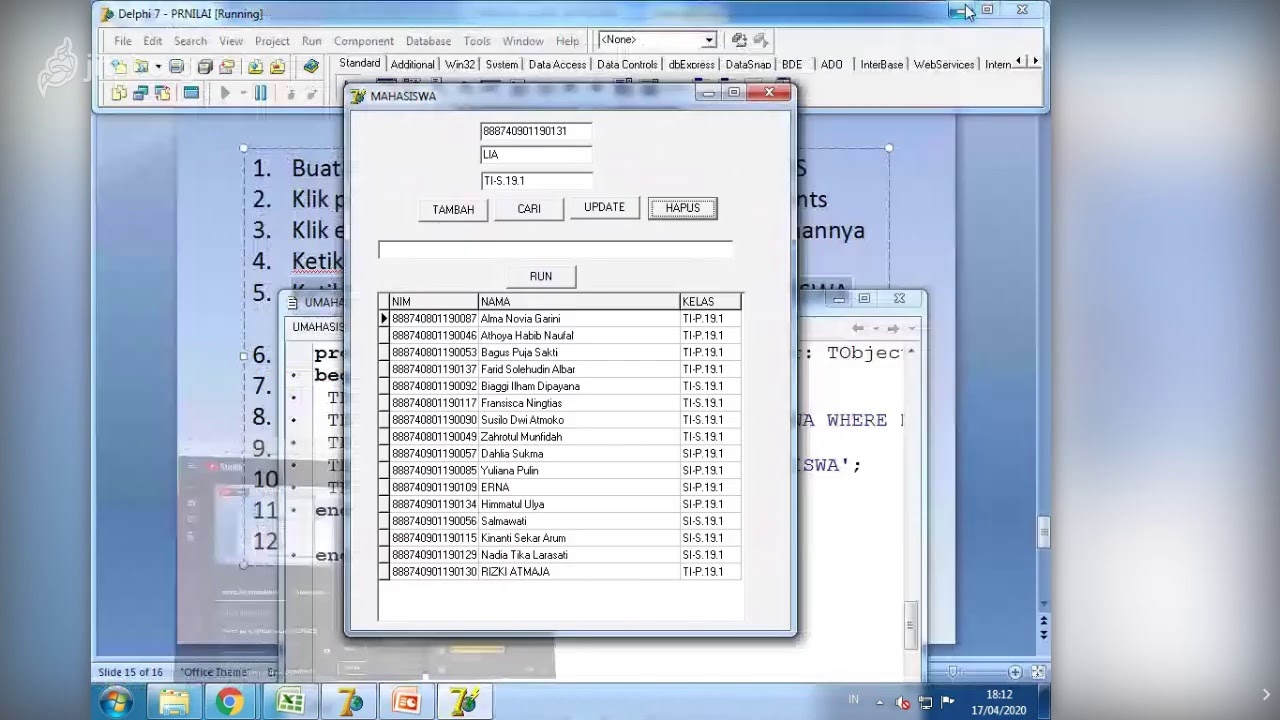This screenshot has width=1280, height=720.
Task: Click the Windows Start button
Action: tap(115, 702)
